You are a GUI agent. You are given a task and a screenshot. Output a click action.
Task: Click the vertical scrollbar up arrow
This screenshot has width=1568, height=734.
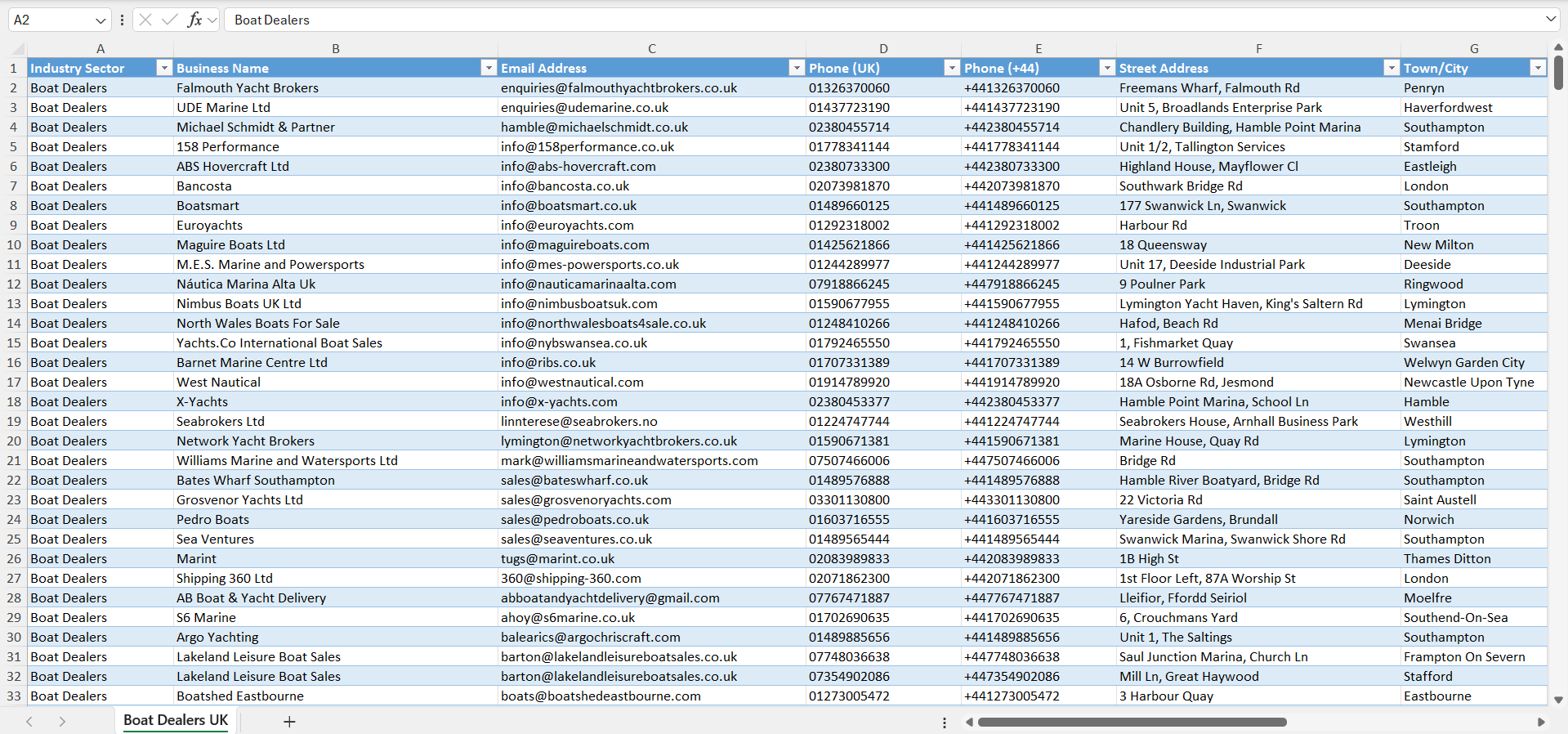tap(1558, 47)
